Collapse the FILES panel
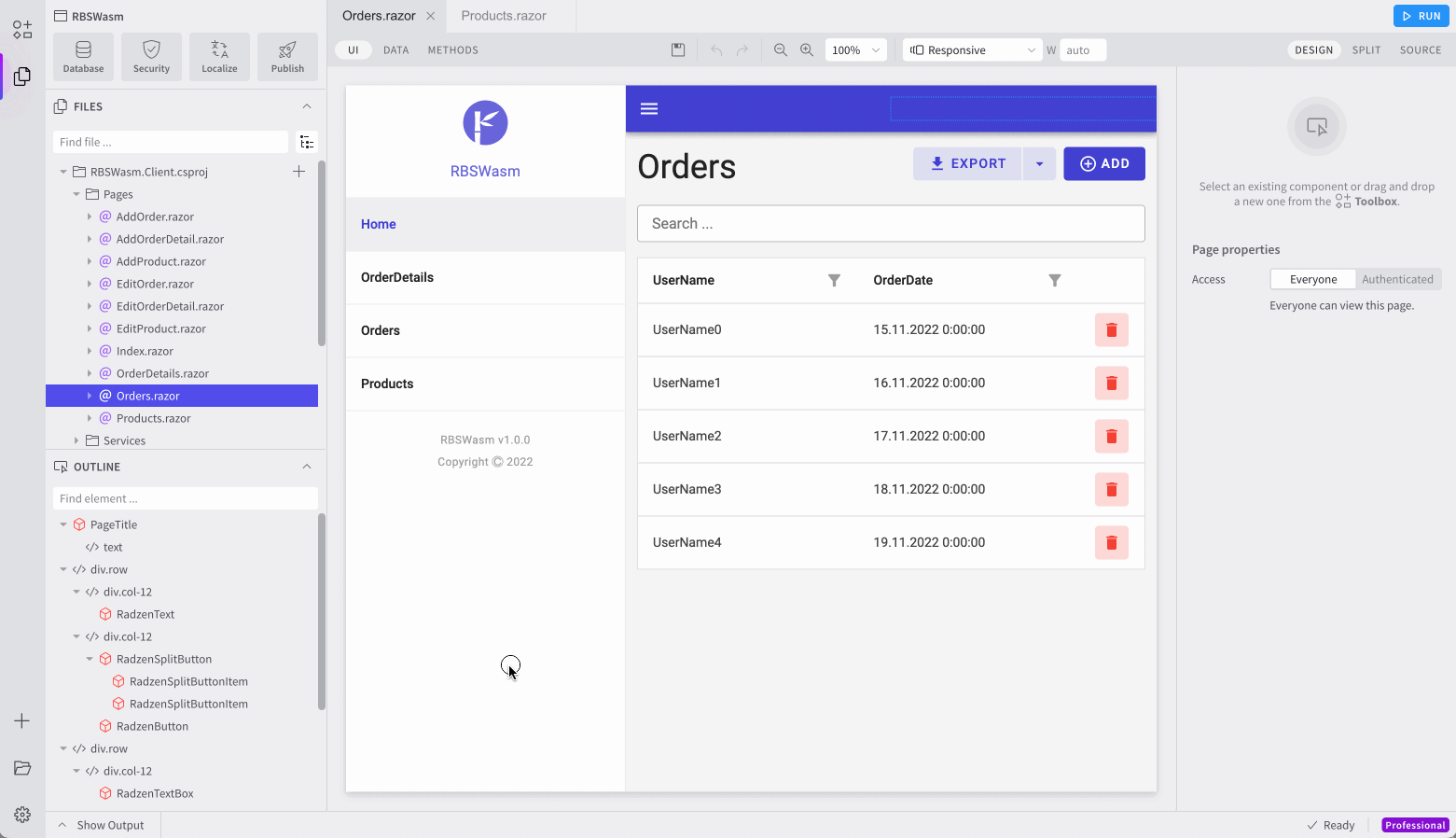 (x=307, y=106)
